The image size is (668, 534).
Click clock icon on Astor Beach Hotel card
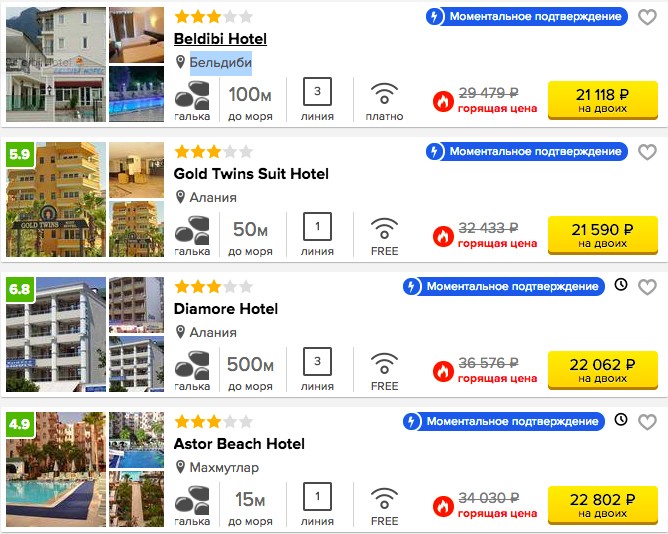pyautogui.click(x=621, y=420)
